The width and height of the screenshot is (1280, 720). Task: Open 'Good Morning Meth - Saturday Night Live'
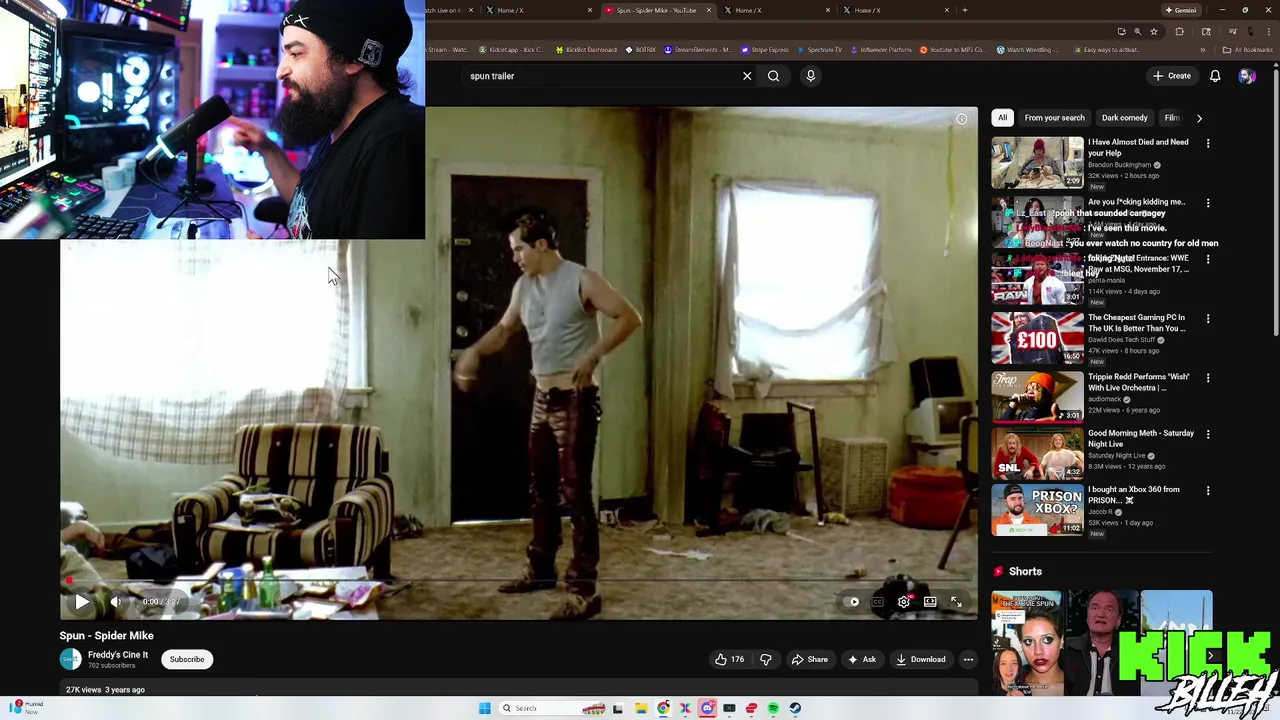coord(1141,438)
